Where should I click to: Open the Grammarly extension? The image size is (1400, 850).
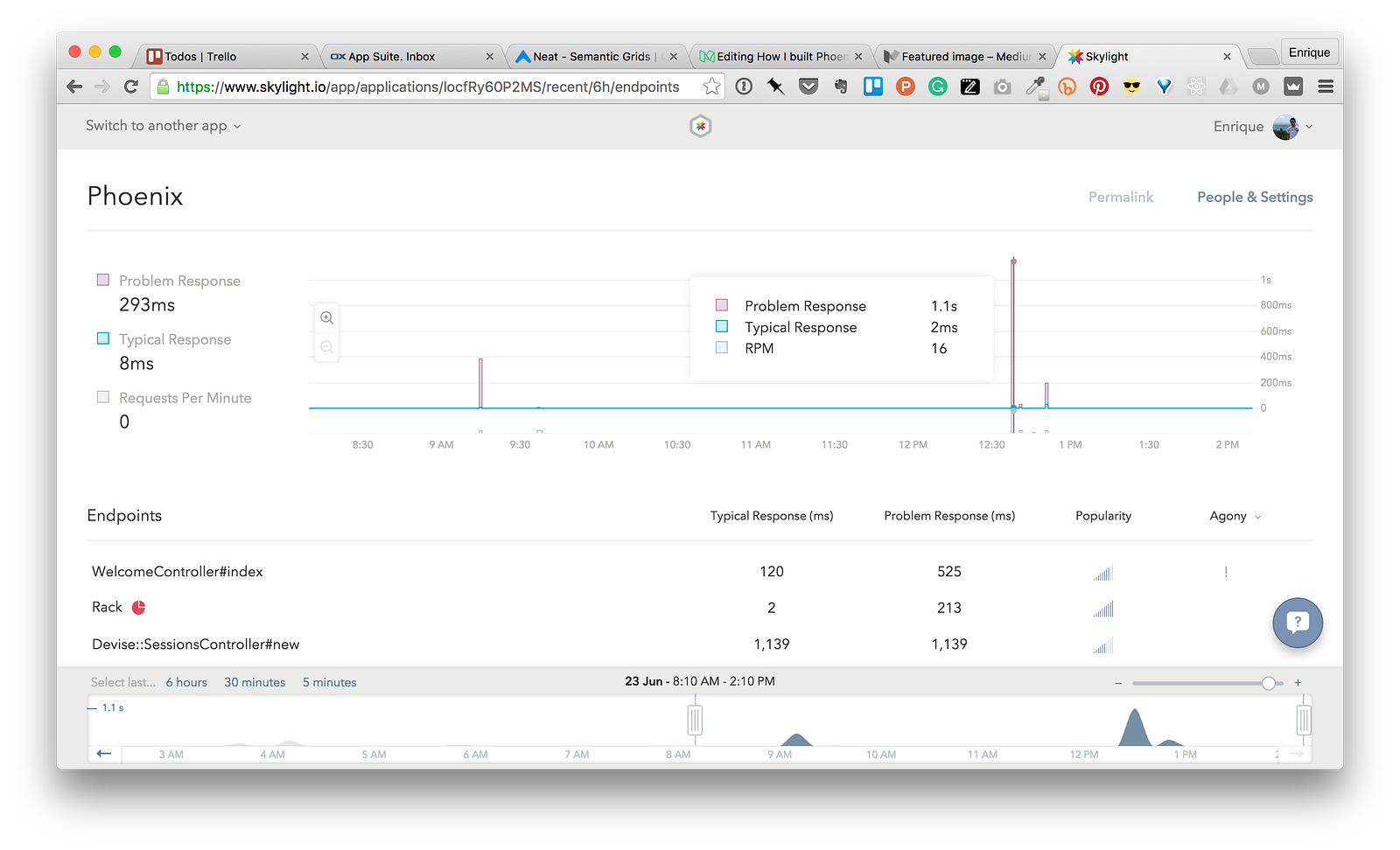[x=938, y=87]
